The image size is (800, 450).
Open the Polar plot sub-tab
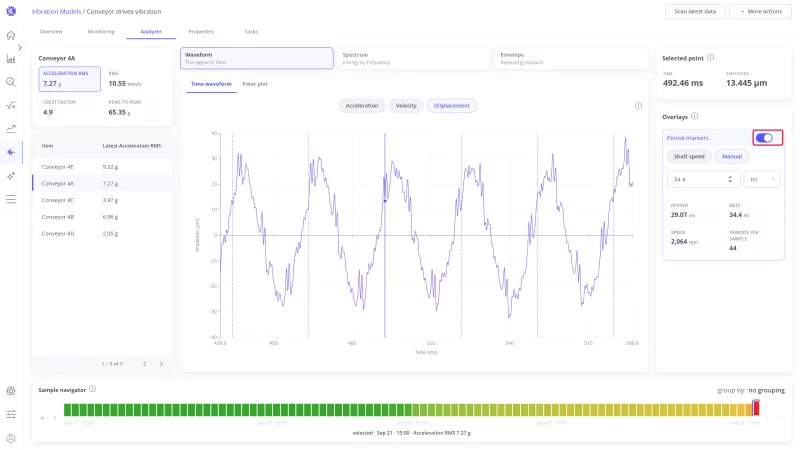pyautogui.click(x=255, y=84)
